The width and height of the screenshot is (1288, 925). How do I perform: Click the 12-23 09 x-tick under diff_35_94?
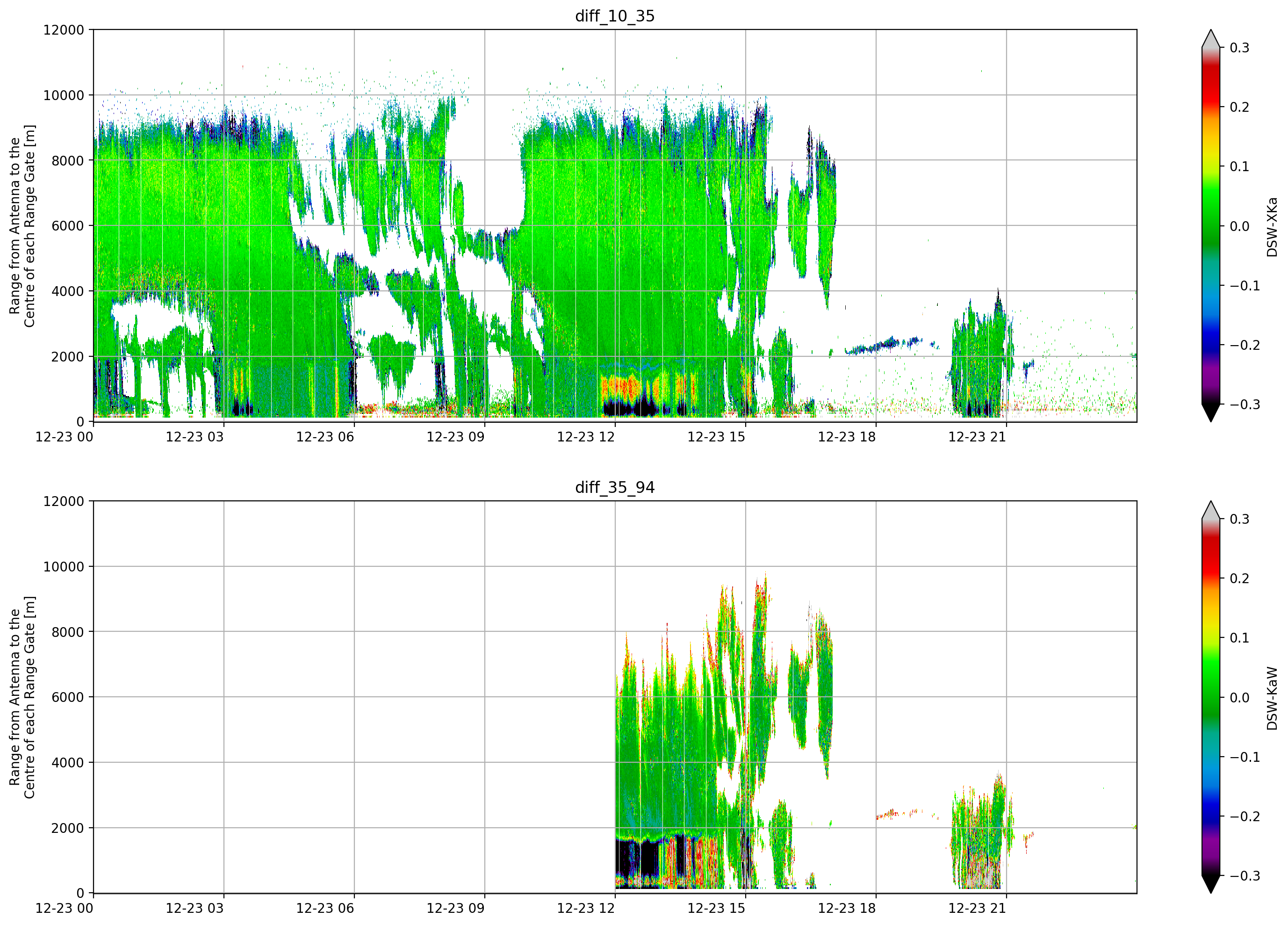(x=455, y=909)
